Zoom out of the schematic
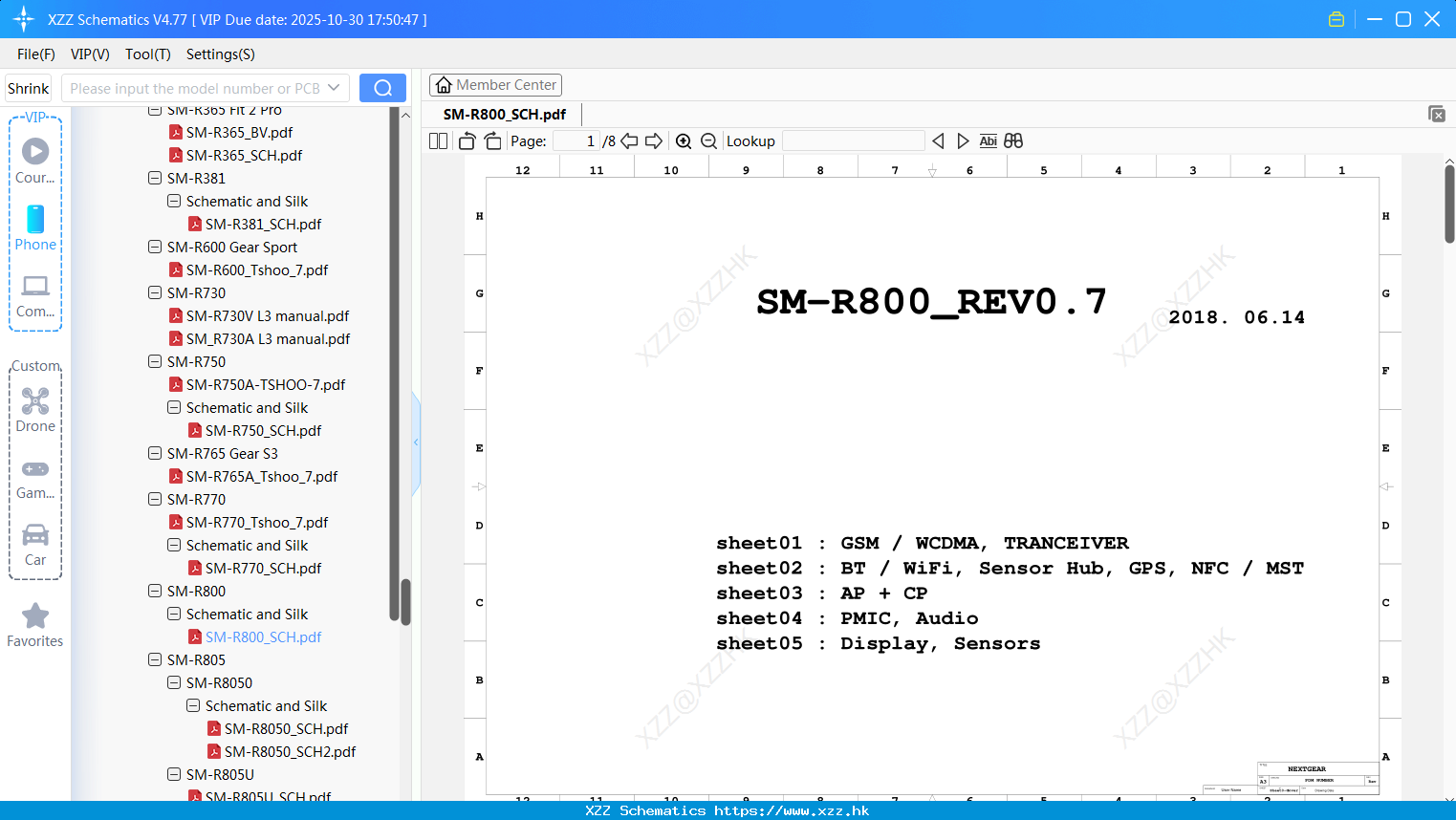The image size is (1456, 820). [708, 140]
